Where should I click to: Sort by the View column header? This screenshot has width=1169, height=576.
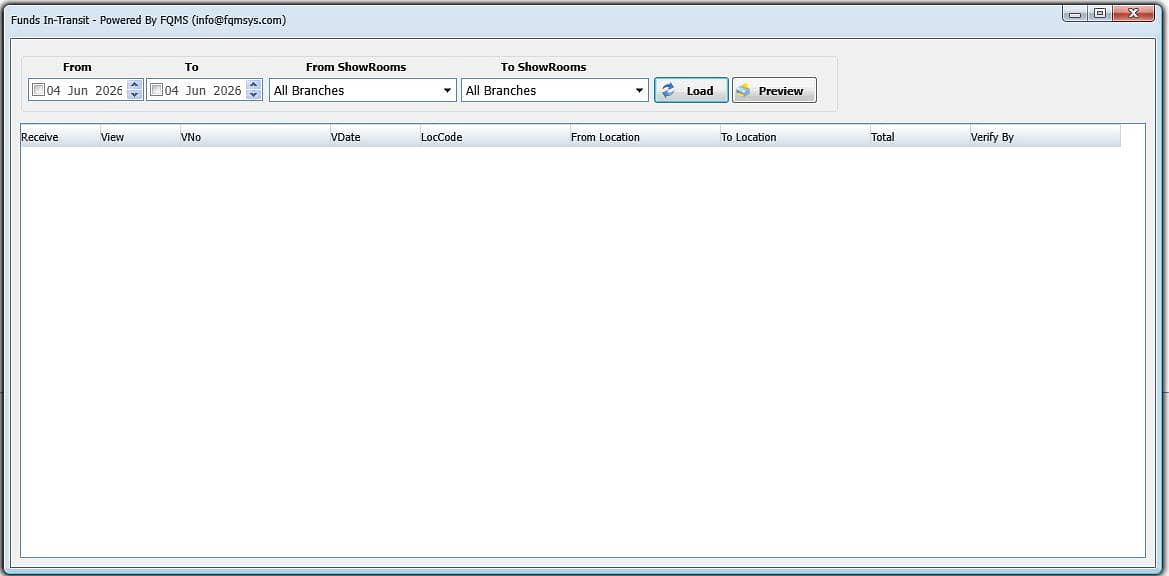tap(140, 137)
